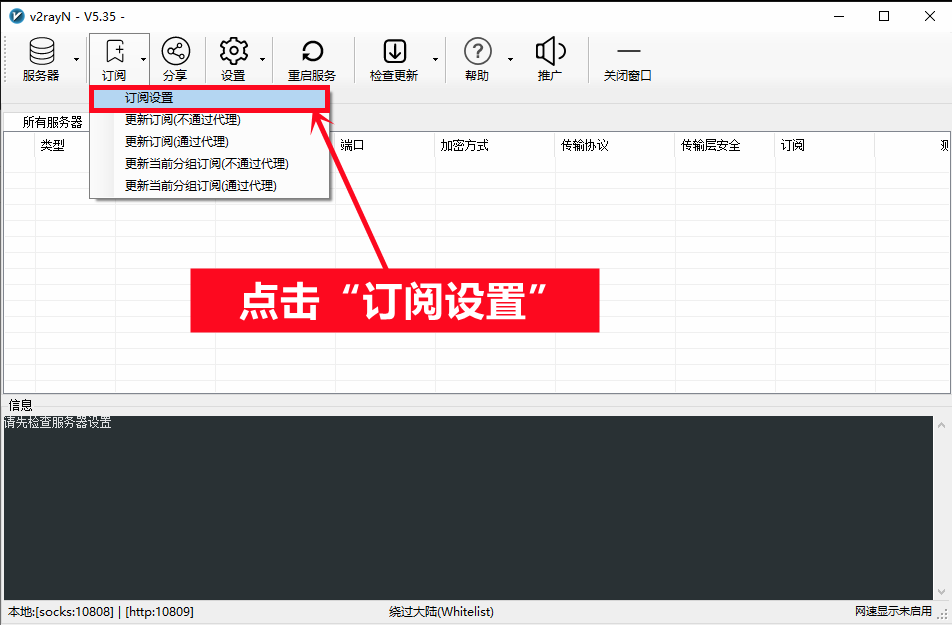Screen dimensions: 952x625
Task: Select 更新当前分组订阅(不通过代理) menu entry
Action: [206, 164]
